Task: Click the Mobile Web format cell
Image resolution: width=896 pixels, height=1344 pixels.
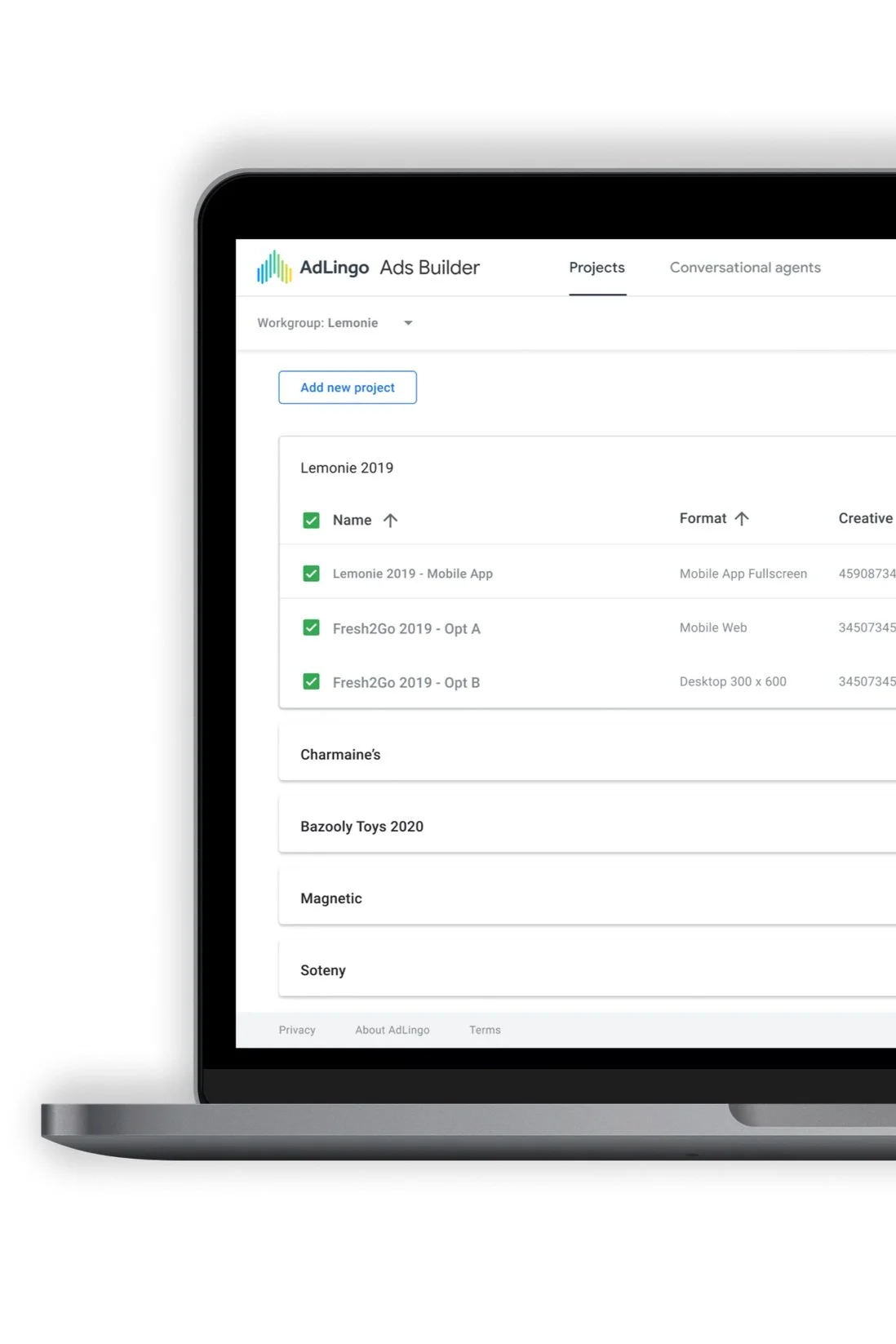Action: 713,628
